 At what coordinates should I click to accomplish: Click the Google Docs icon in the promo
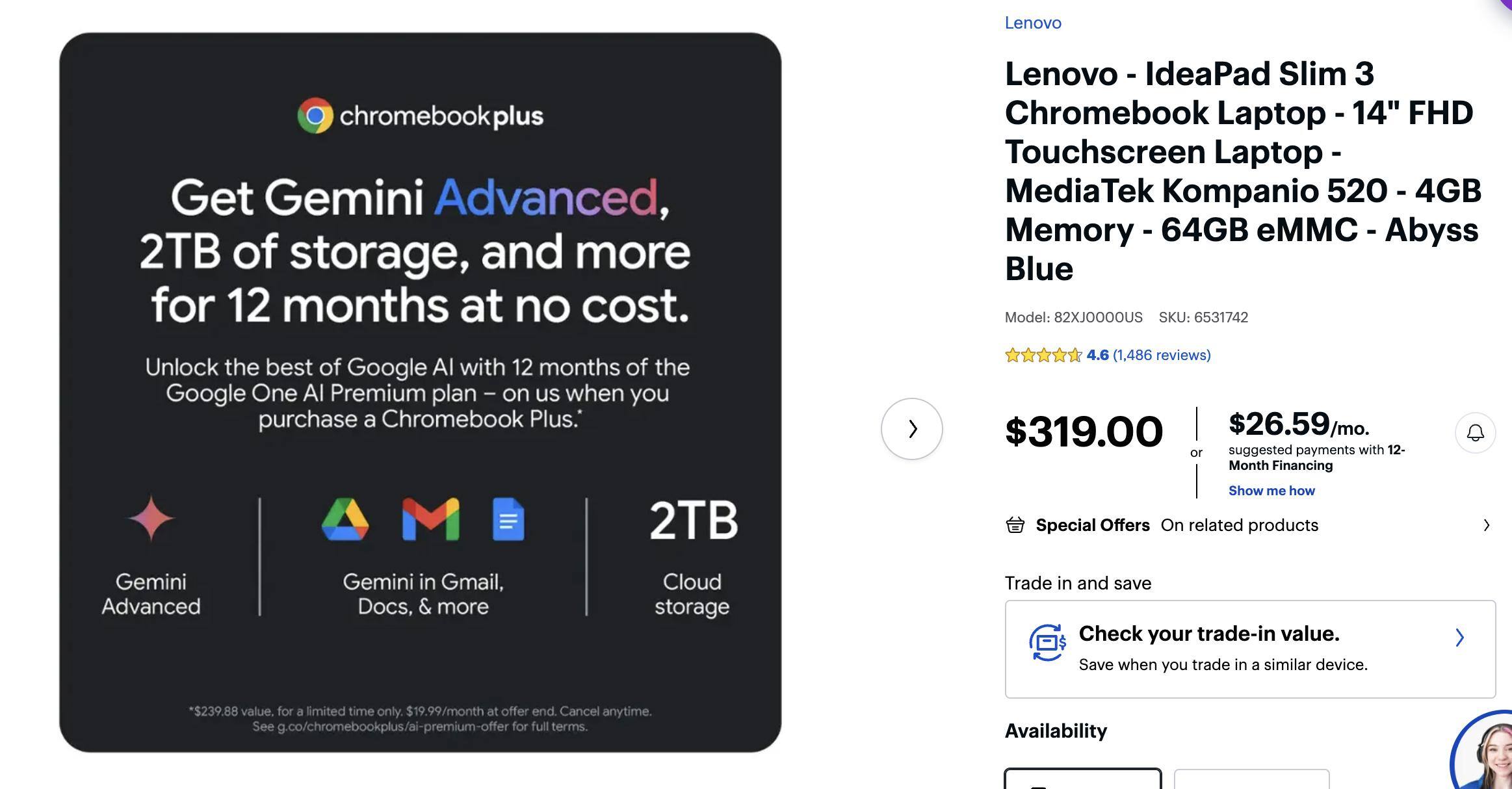point(508,519)
